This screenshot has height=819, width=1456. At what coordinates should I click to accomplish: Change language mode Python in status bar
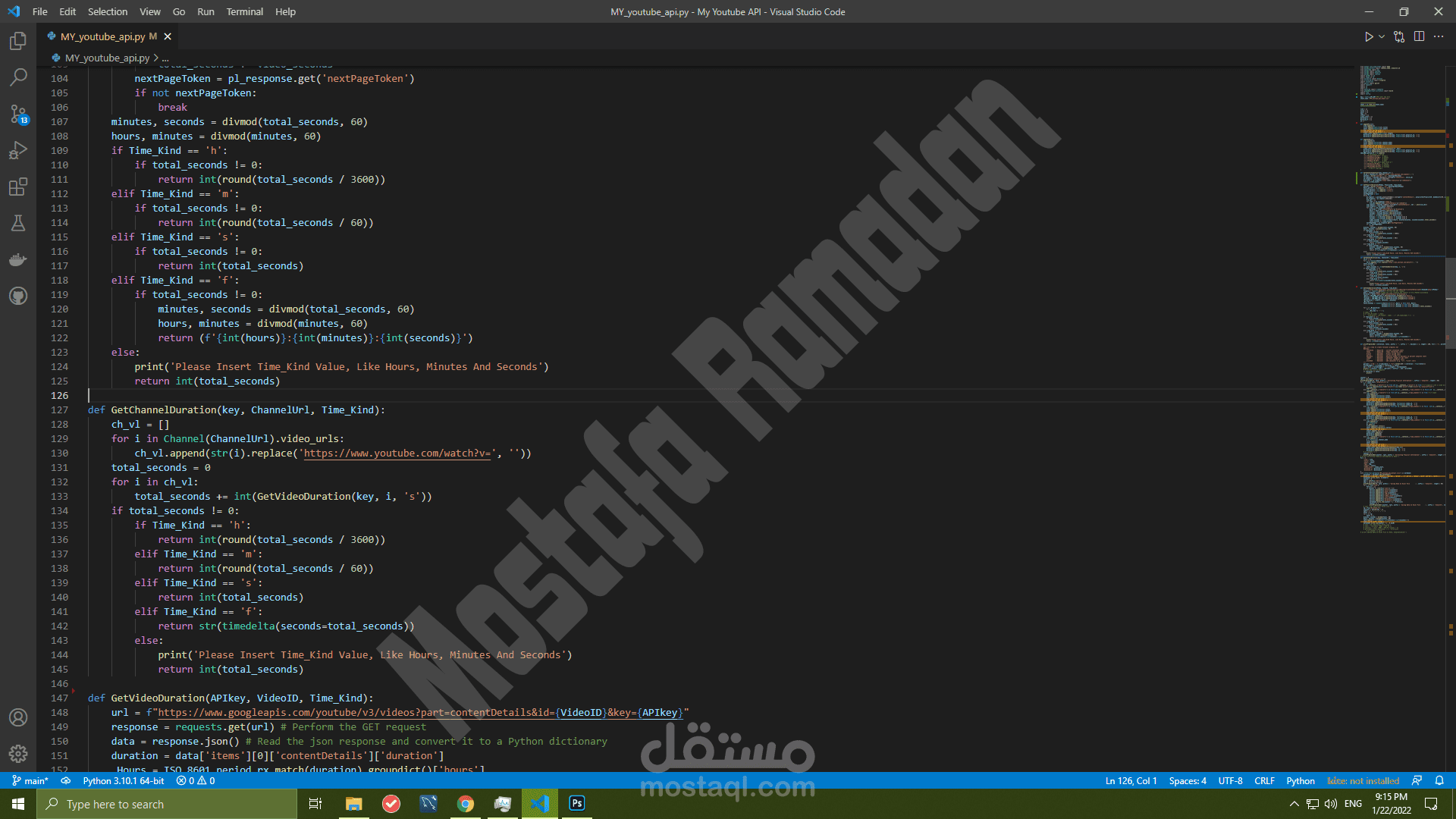tap(1301, 780)
